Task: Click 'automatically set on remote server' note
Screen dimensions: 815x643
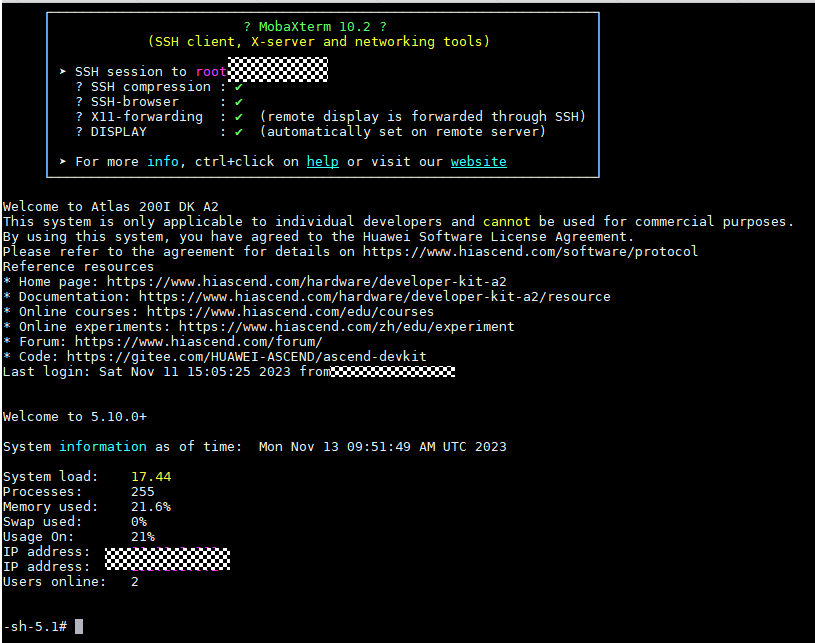Action: (402, 132)
